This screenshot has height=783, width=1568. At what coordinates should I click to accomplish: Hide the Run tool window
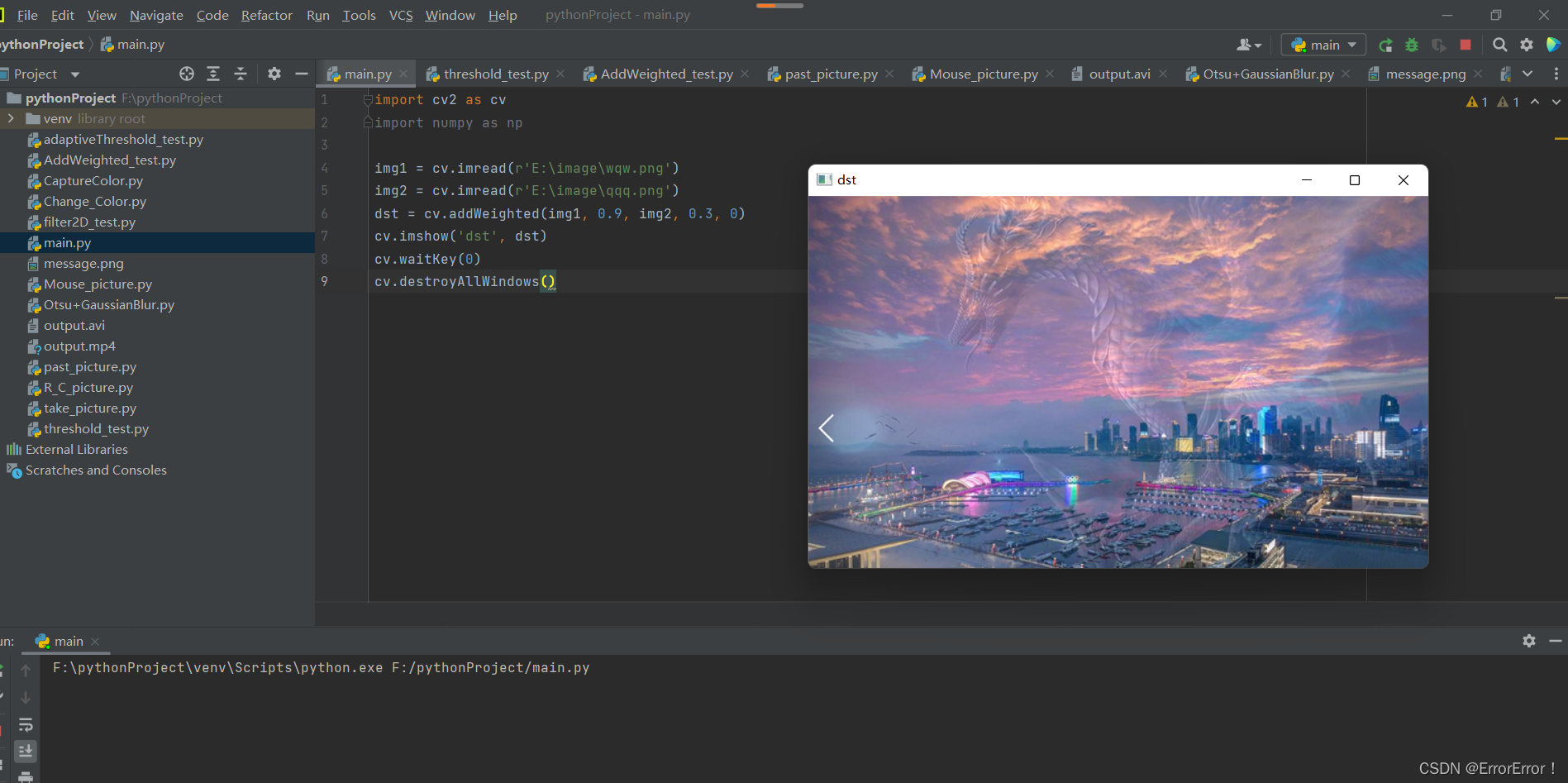(1556, 641)
